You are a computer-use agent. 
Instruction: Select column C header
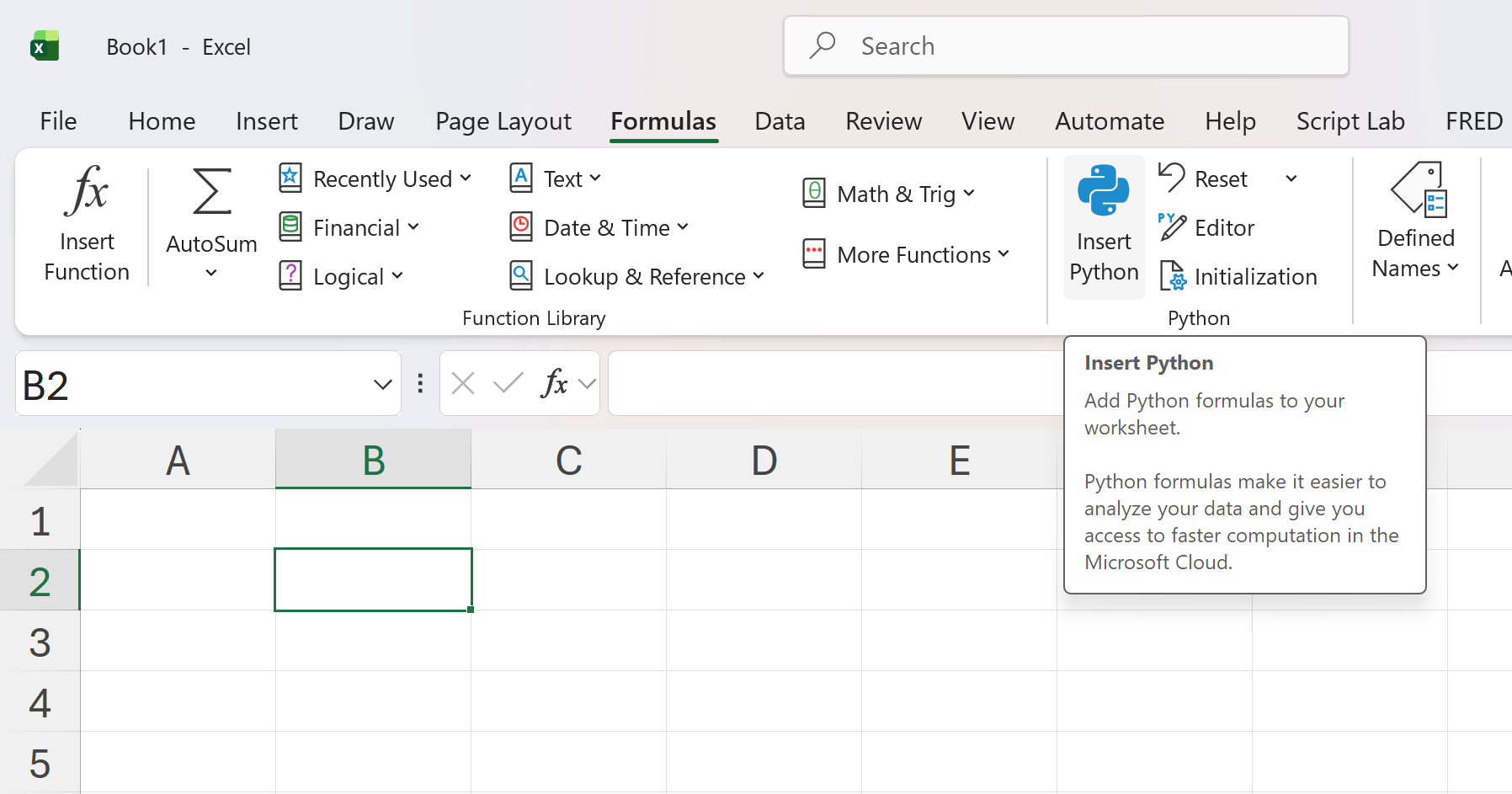pos(568,460)
